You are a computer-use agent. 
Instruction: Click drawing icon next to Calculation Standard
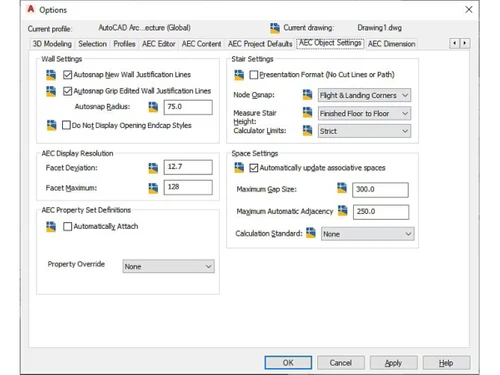pos(311,233)
